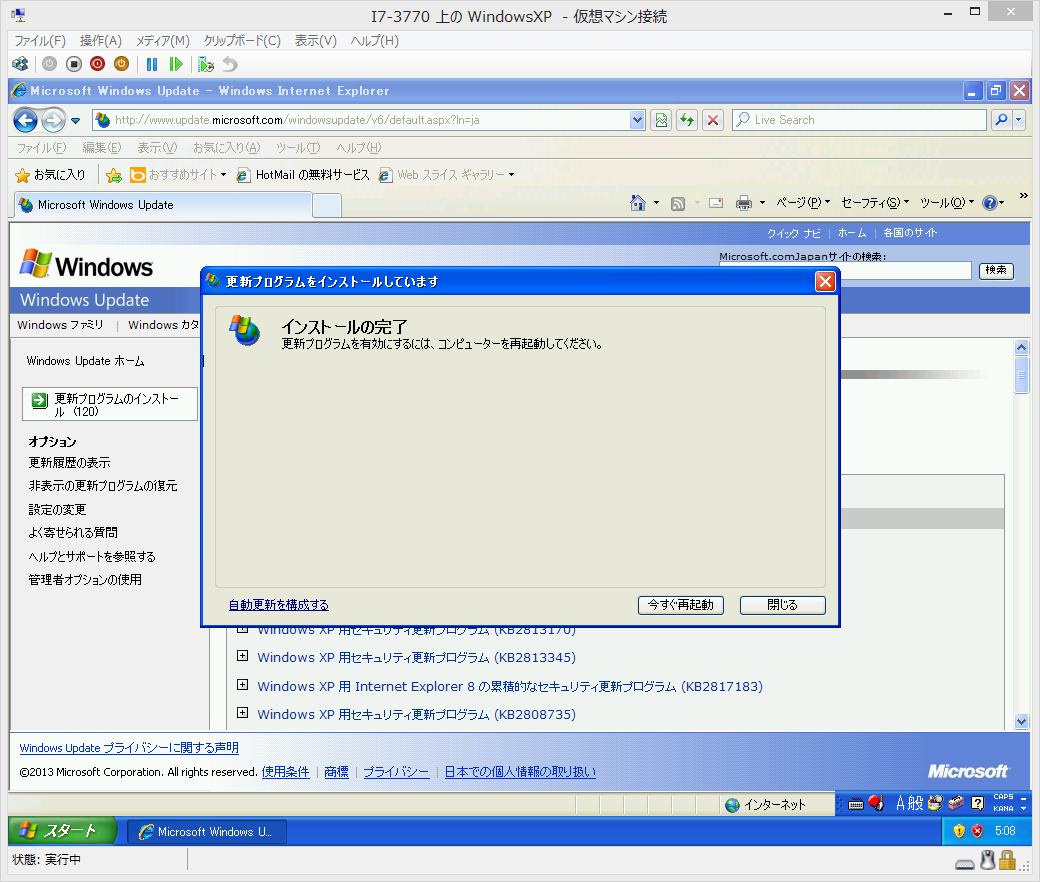Expand the KB2813345 update entry
The width and height of the screenshot is (1040, 882).
click(243, 656)
